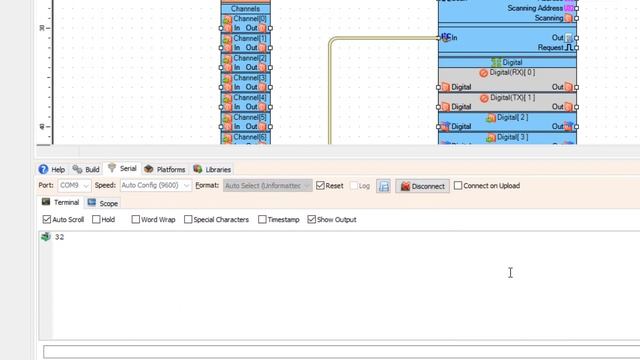Click Digital(TX)[1] Digital input pin icon

(445, 107)
